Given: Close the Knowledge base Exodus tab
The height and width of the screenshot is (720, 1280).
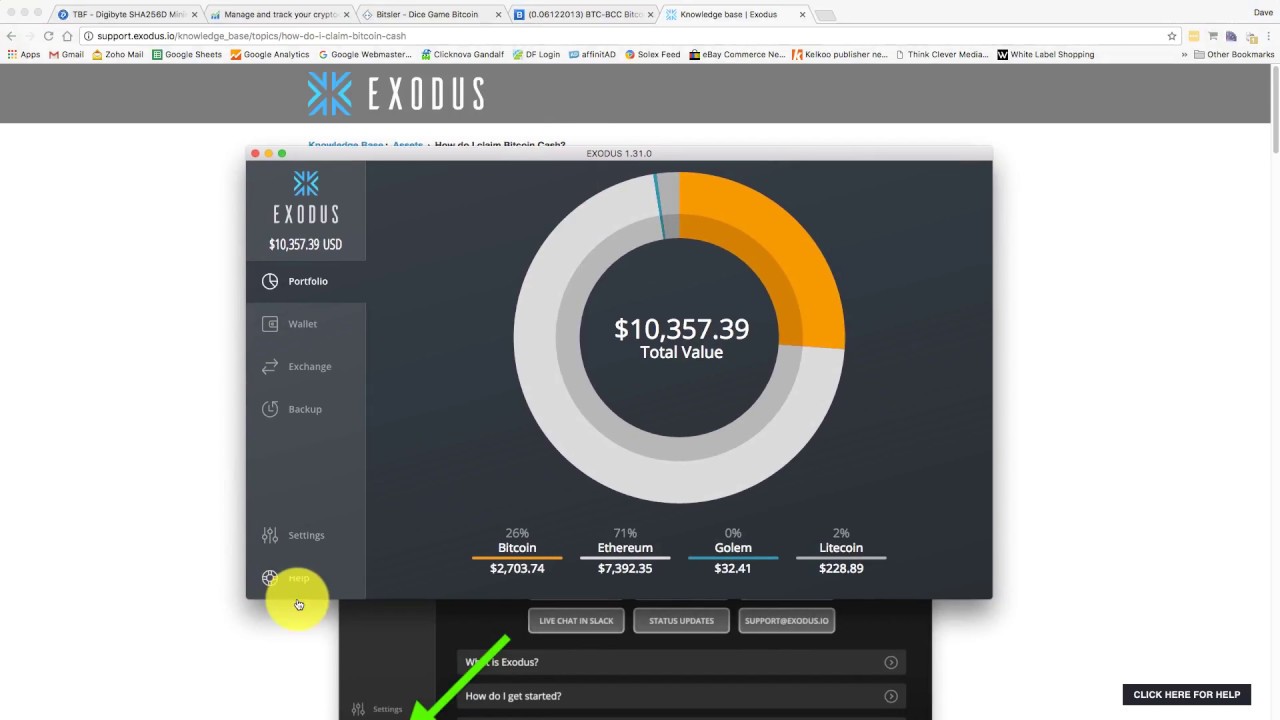Looking at the screenshot, I should coord(802,15).
